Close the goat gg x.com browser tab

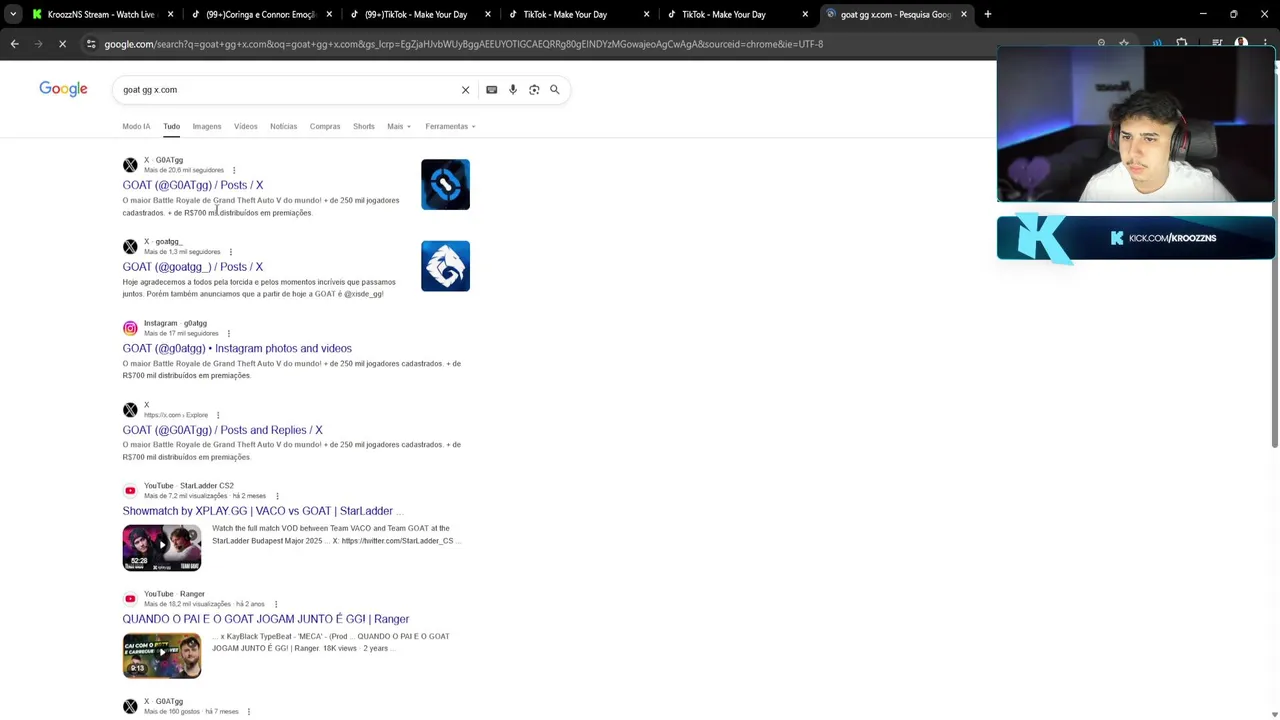[x=964, y=14]
